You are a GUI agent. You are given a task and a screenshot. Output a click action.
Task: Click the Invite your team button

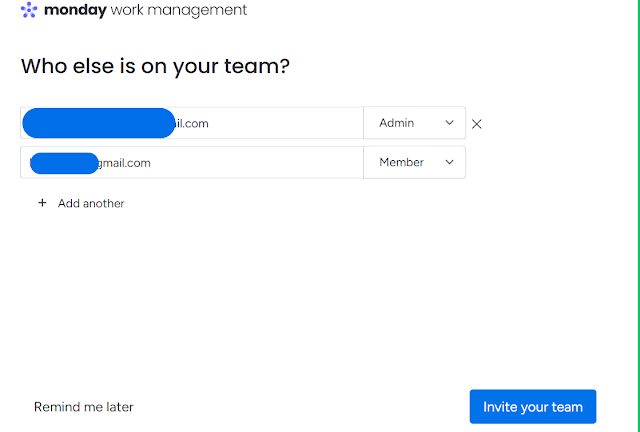(533, 407)
